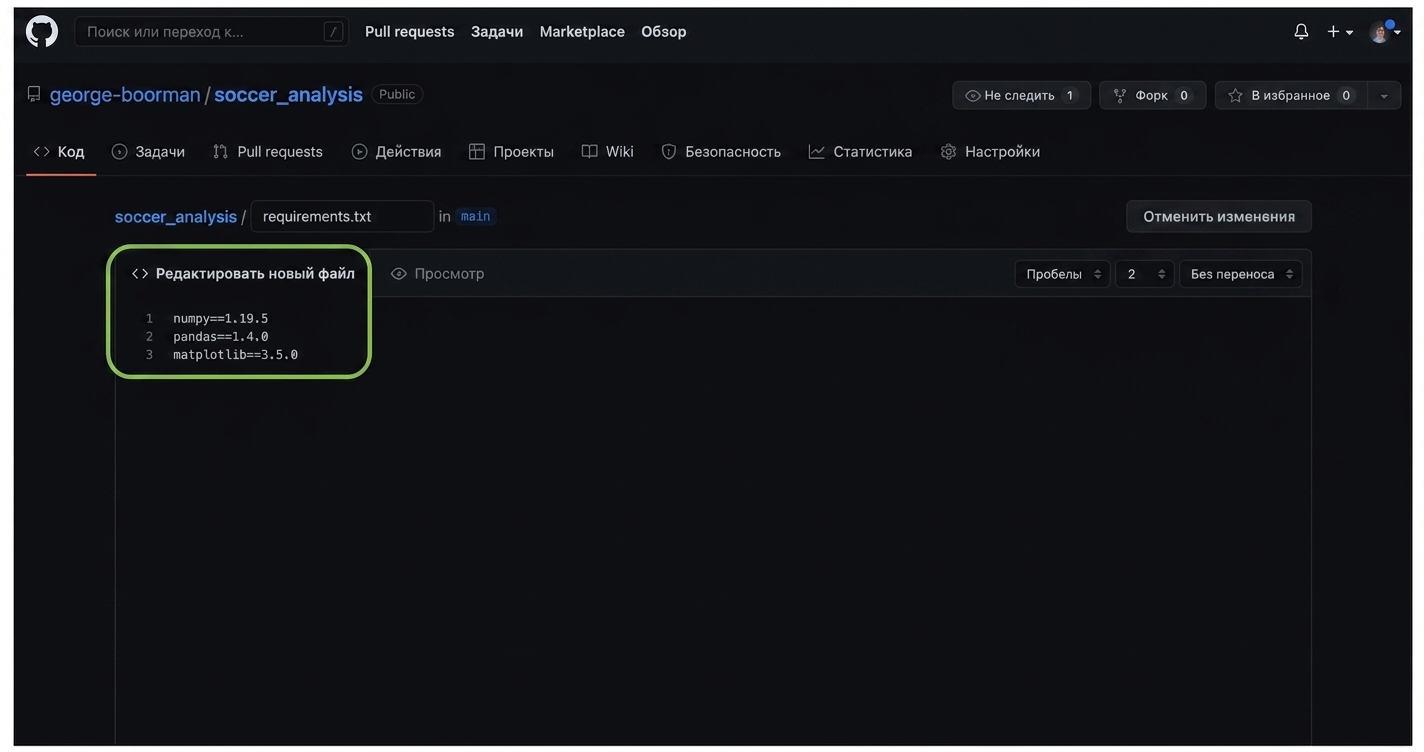This screenshot has width=1424, height=752.
Task: Open the soccer_analysis repository title link
Action: point(288,95)
